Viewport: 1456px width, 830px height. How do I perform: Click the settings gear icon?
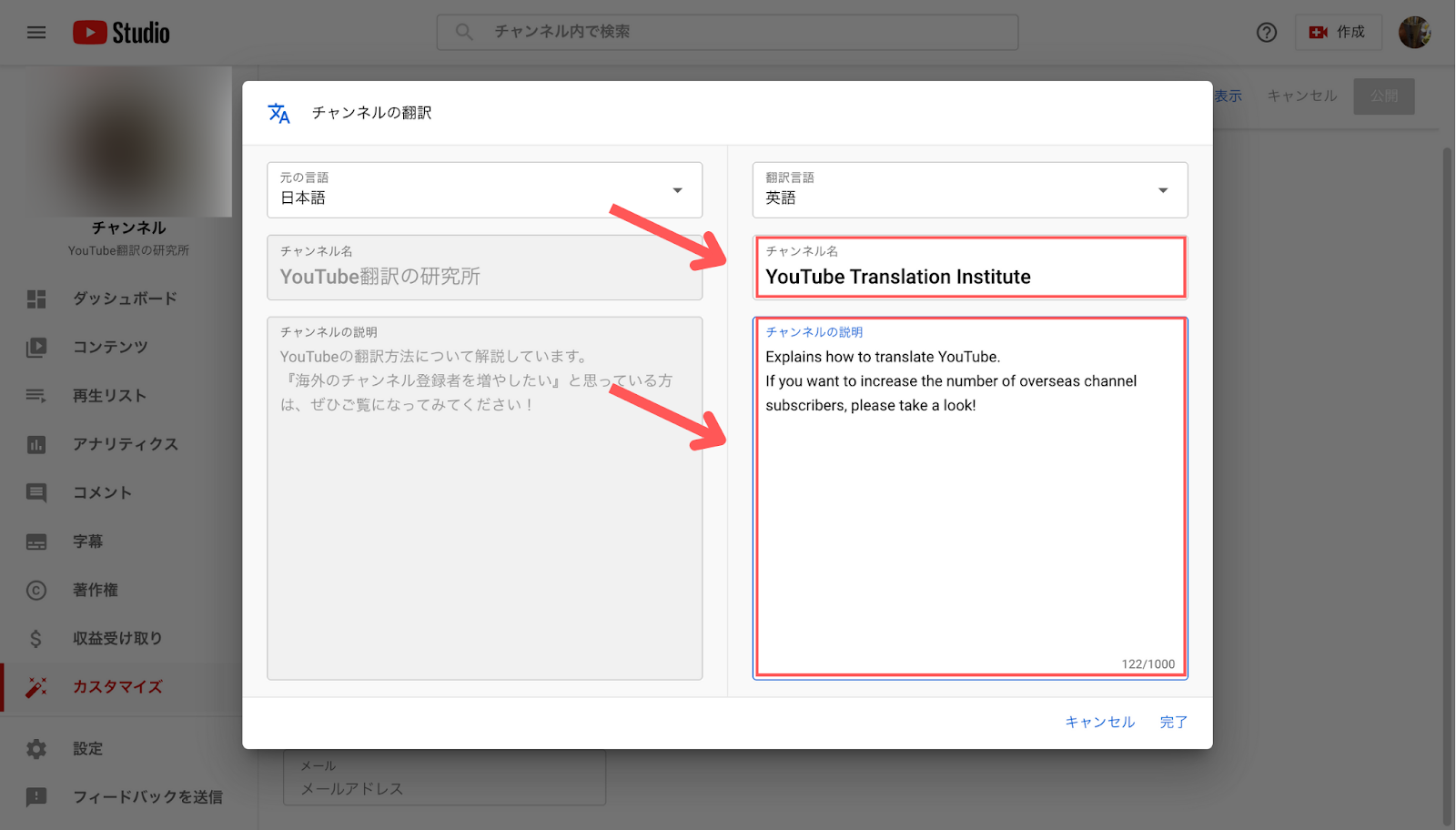click(x=36, y=748)
